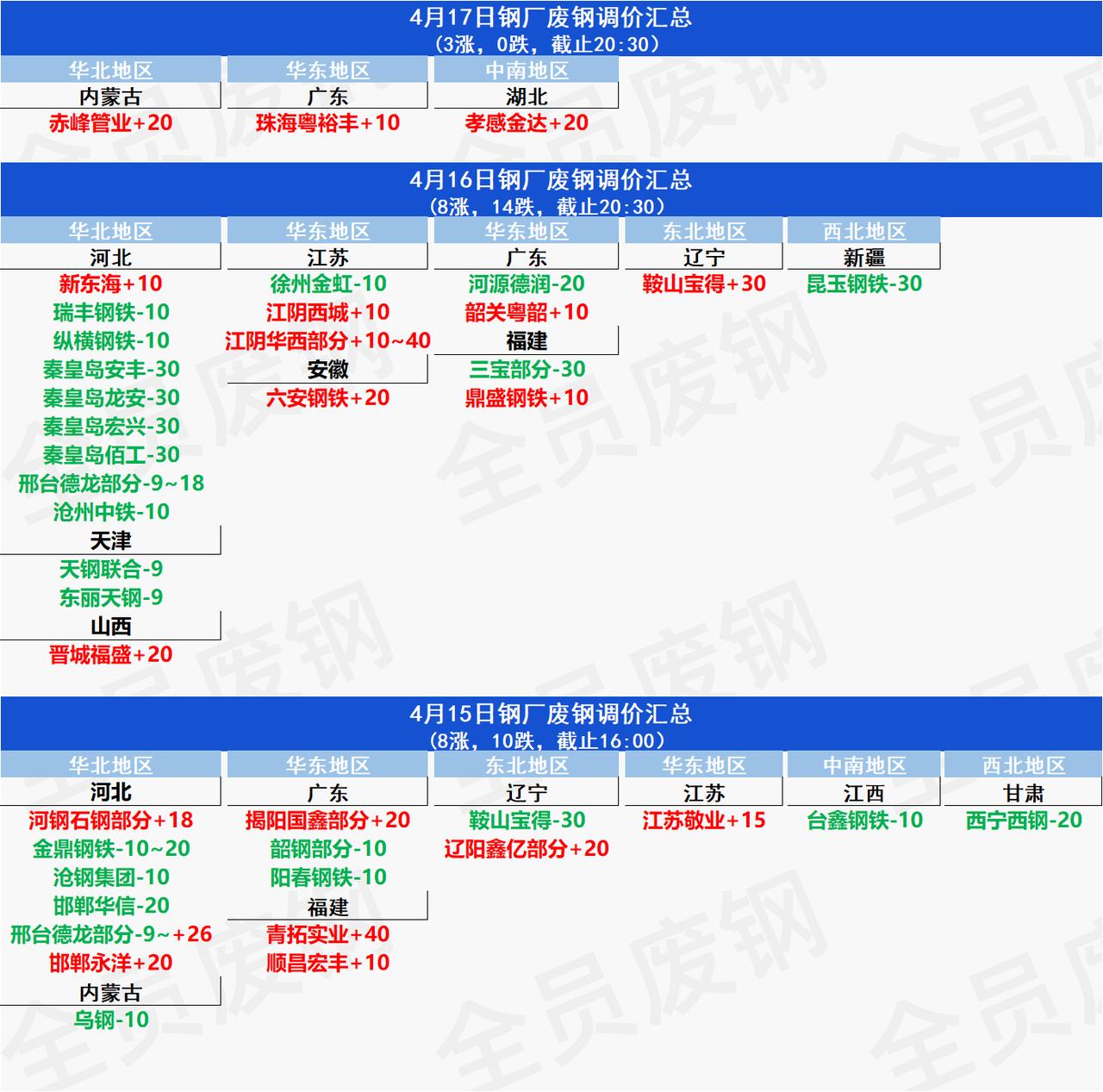
Task: Click the 湖北 province cell
Action: tap(527, 96)
